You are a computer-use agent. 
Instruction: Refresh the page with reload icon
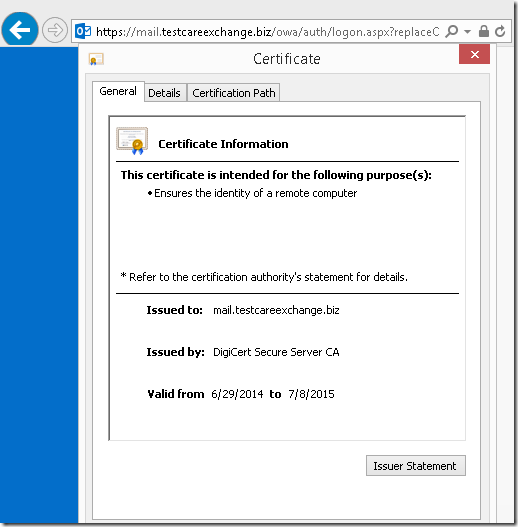coord(500,31)
